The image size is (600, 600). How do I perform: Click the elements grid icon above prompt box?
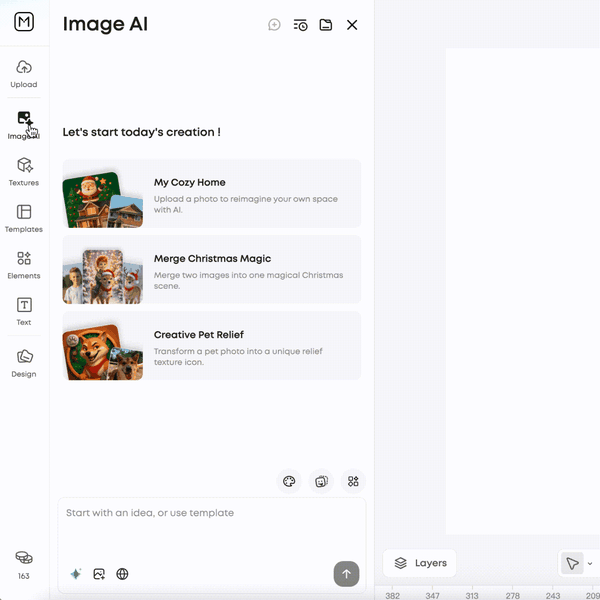click(353, 481)
